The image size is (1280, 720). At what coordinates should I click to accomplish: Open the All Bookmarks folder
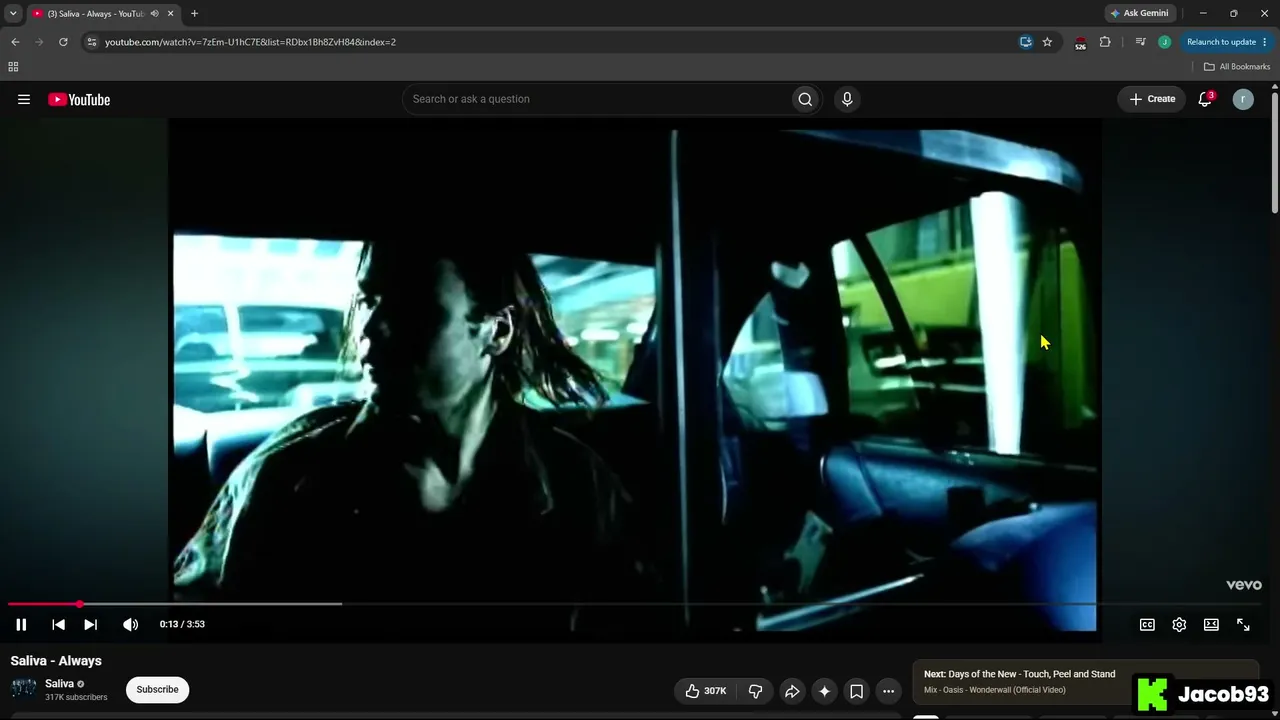[x=1237, y=67]
